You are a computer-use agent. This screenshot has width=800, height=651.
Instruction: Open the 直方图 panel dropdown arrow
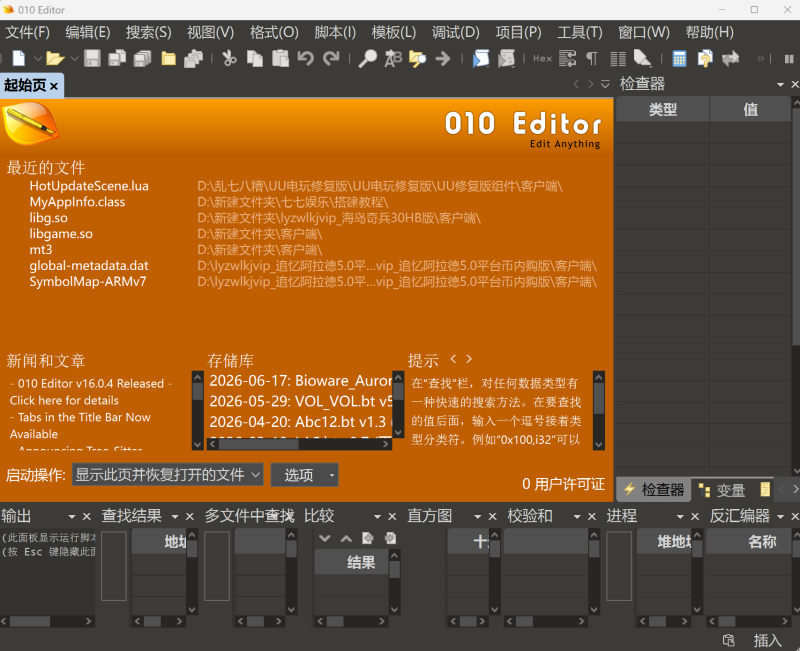point(478,517)
